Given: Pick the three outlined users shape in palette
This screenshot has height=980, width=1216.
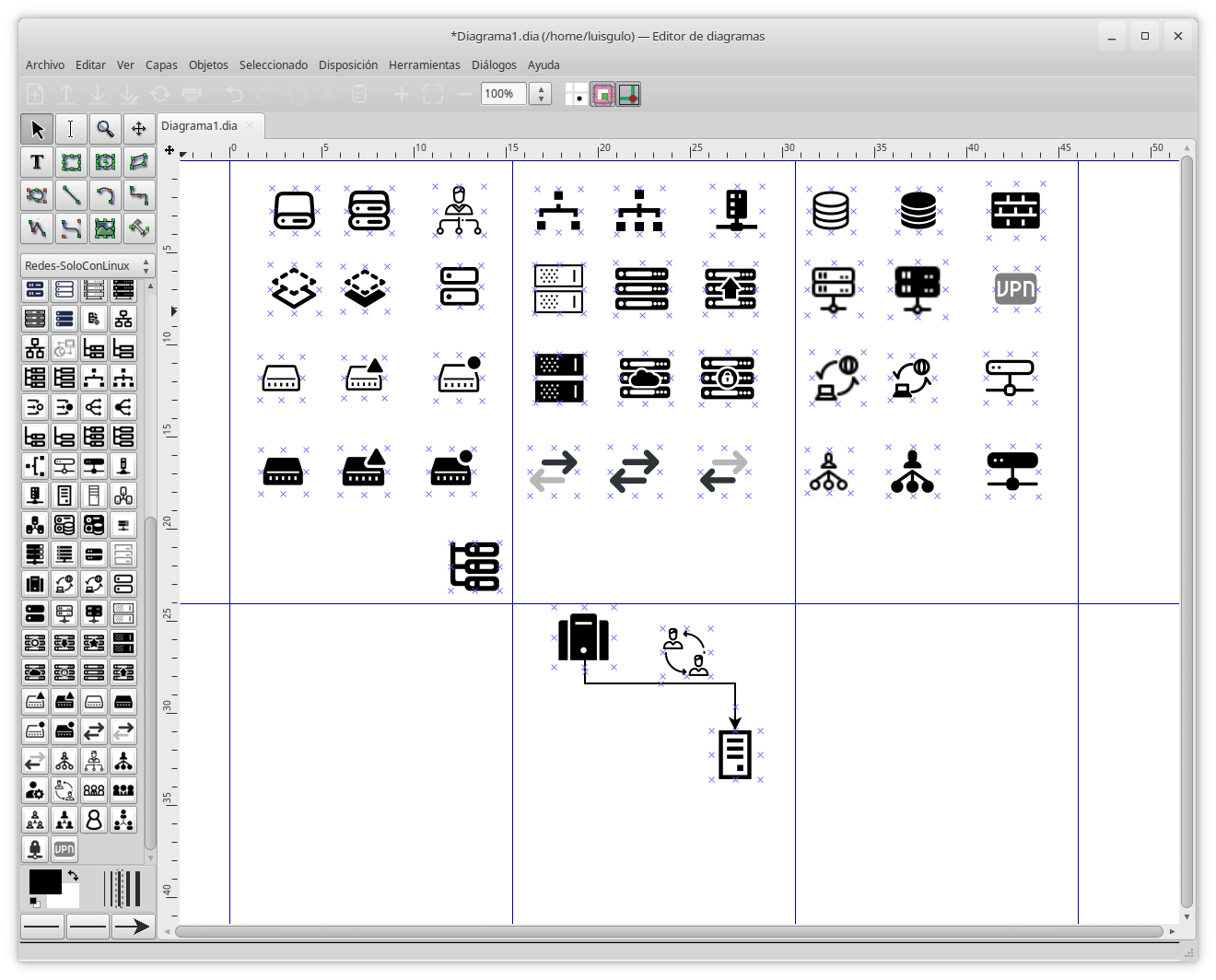Looking at the screenshot, I should (94, 790).
